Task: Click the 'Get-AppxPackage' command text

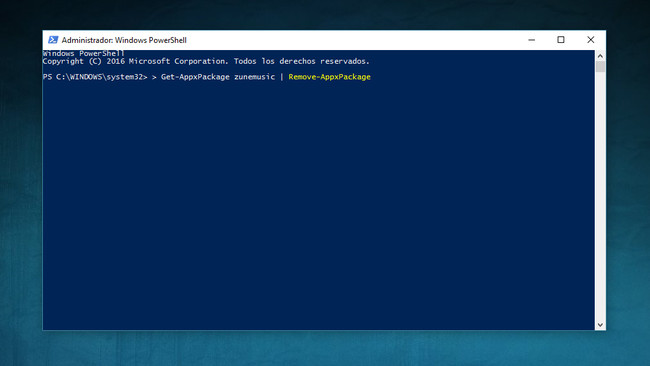Action: (195, 77)
